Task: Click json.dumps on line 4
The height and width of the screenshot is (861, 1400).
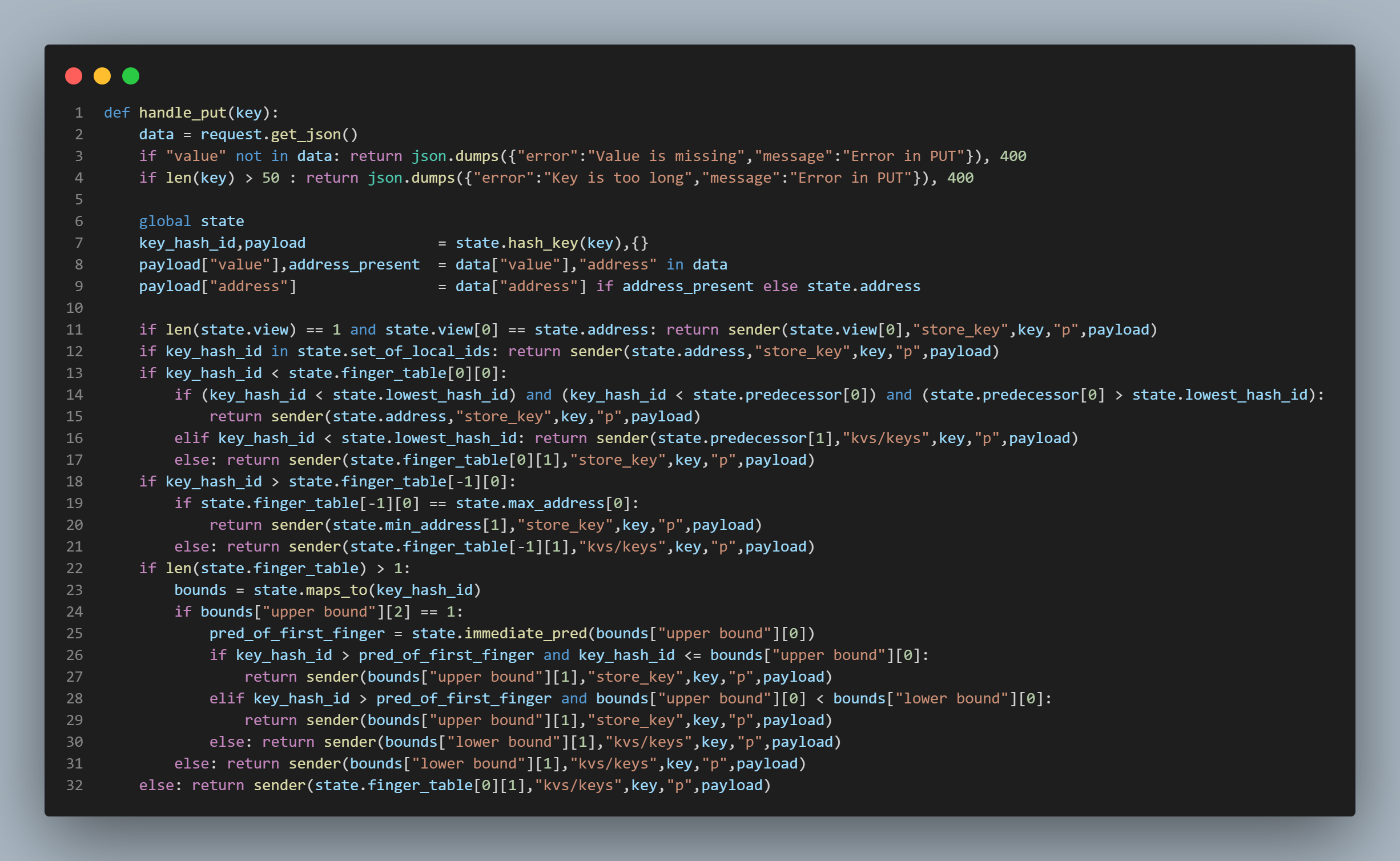Action: click(411, 178)
